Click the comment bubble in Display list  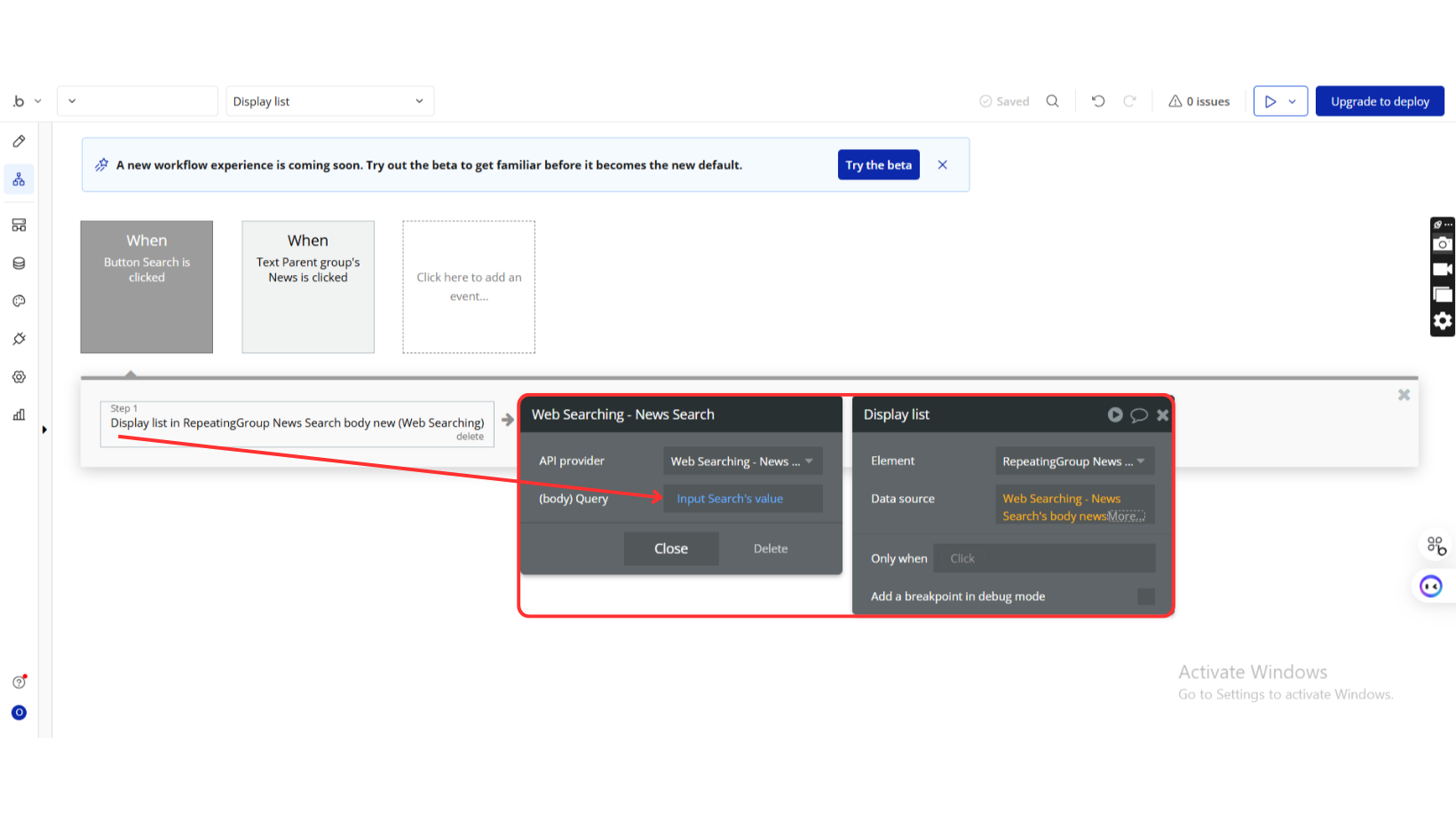point(1139,414)
